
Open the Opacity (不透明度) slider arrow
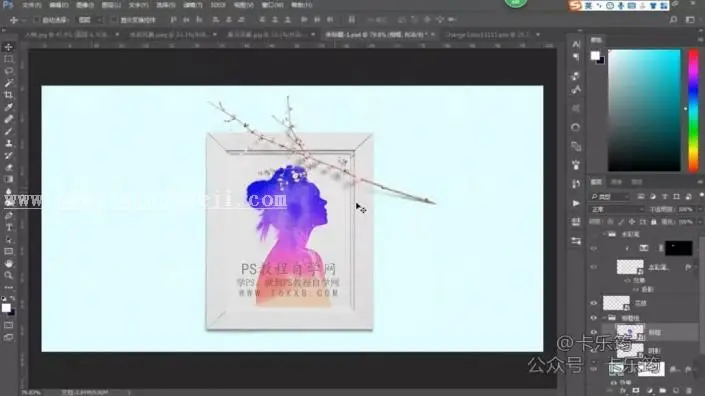pyautogui.click(x=699, y=209)
